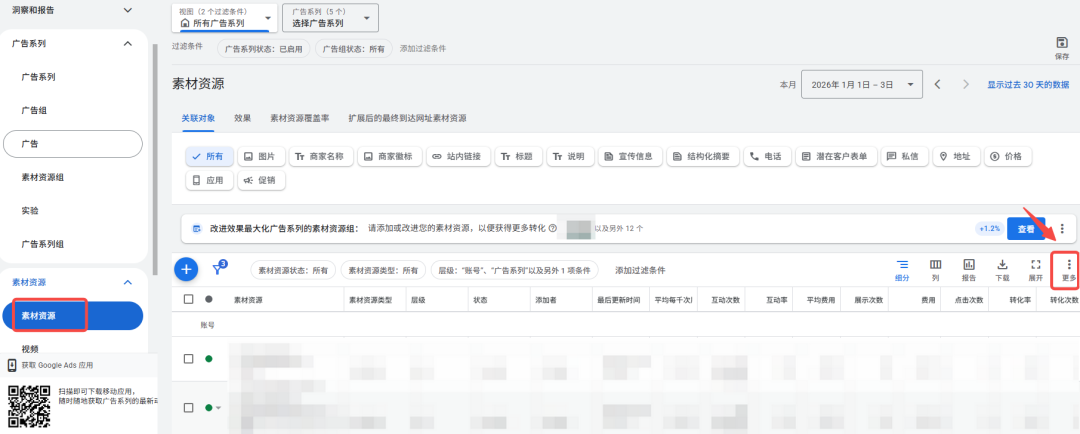This screenshot has height=434, width=1080.
Task: Select the 商家徽标 asset type chip
Action: click(x=389, y=156)
